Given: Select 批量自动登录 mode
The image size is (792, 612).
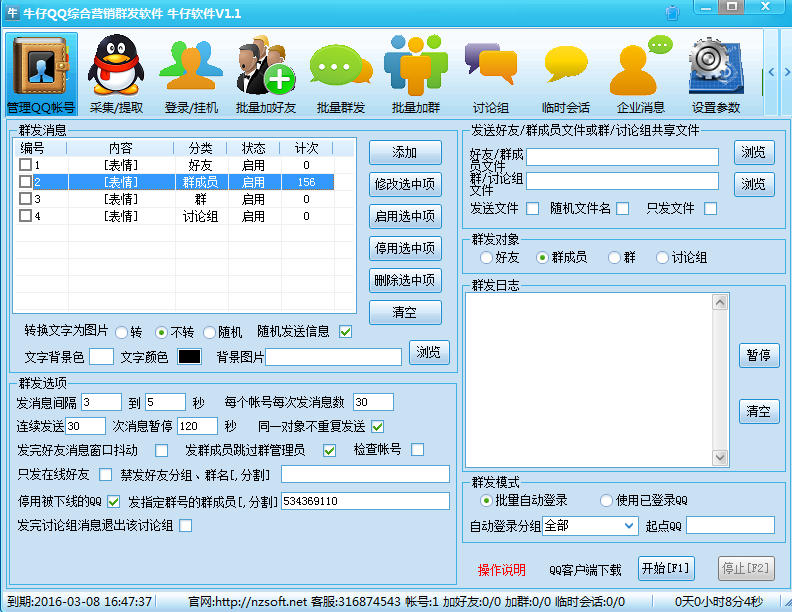Looking at the screenshot, I should (x=486, y=500).
